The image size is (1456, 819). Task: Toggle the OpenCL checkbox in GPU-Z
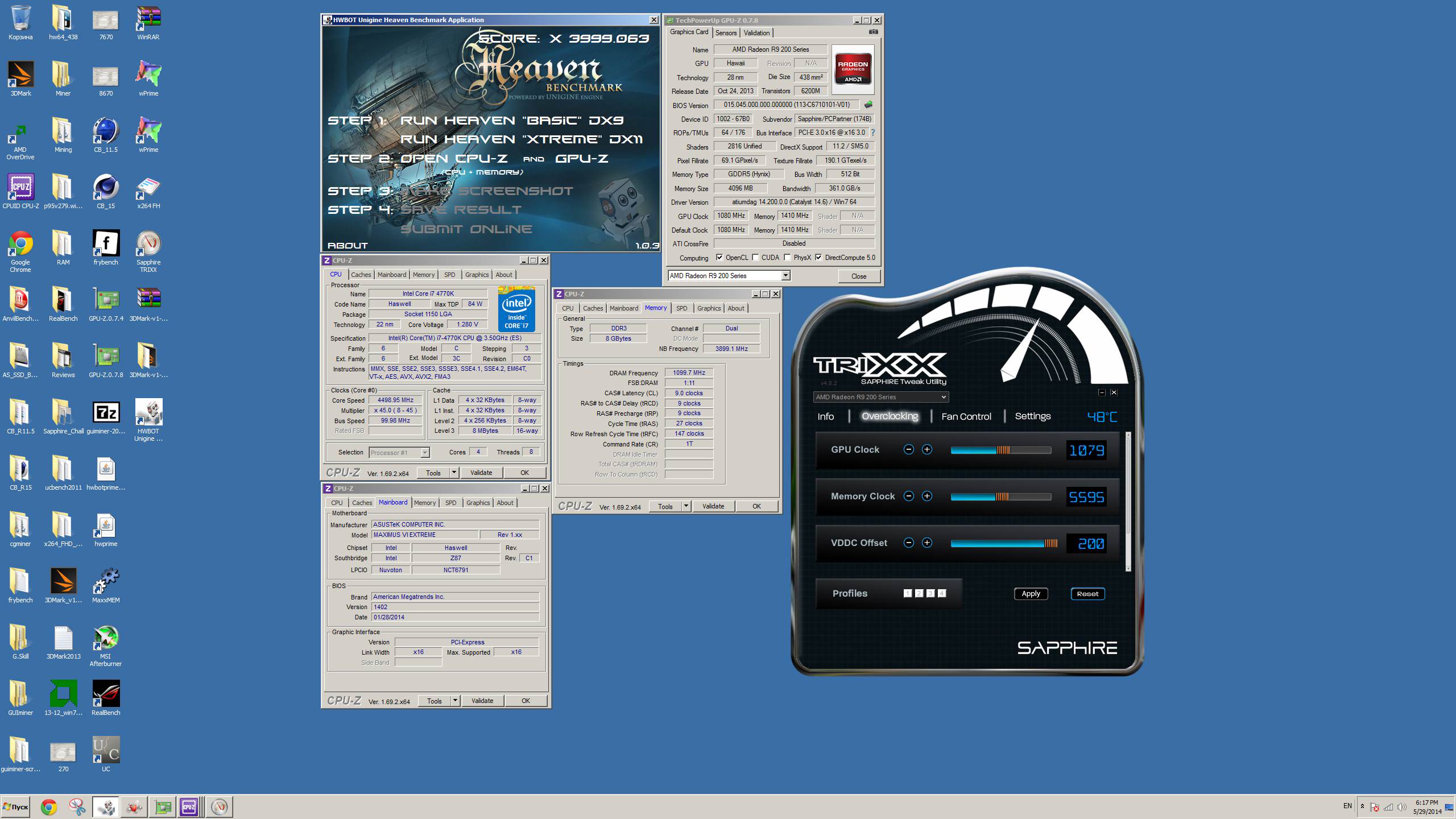719,258
